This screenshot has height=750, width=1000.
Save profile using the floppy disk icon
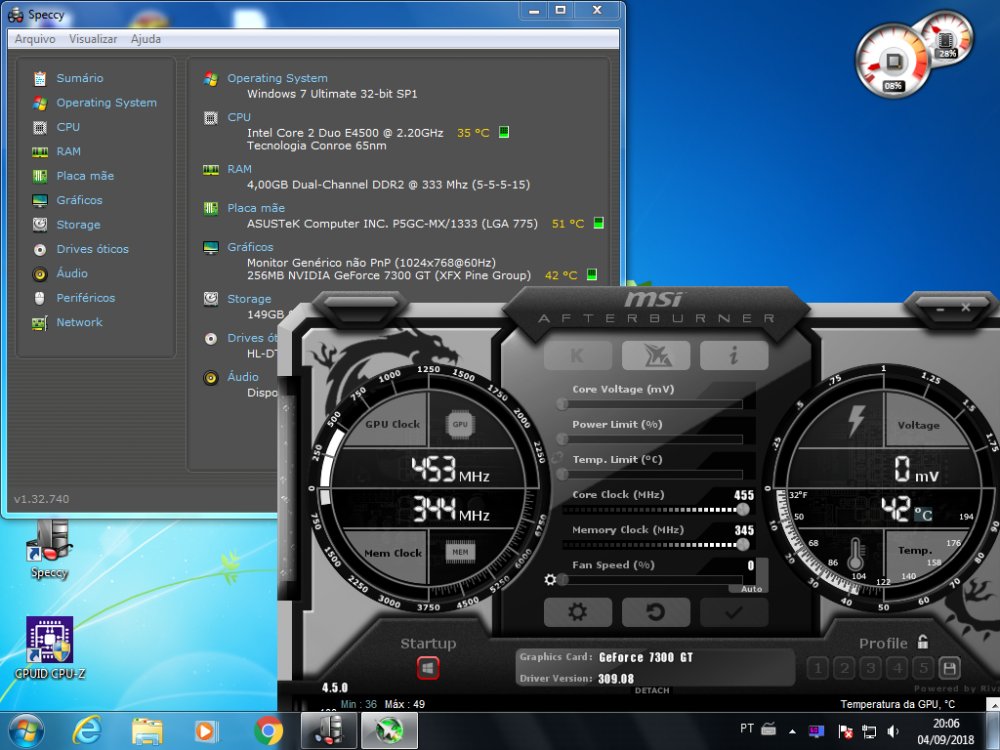[x=949, y=668]
